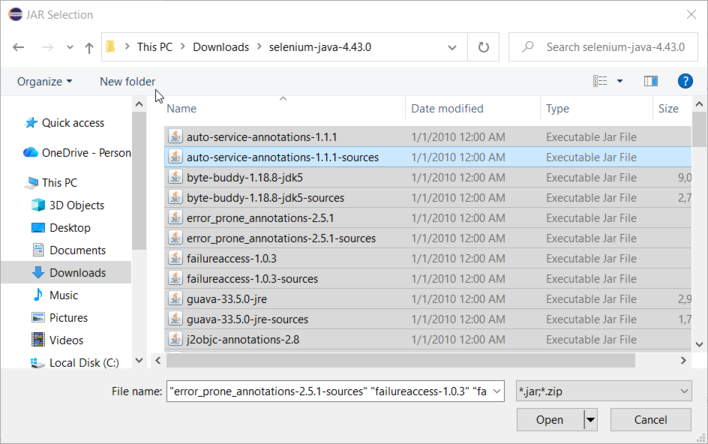This screenshot has height=444, width=708.
Task: Click the jar icon of guava-33.5.0-jre
Action: (175, 299)
